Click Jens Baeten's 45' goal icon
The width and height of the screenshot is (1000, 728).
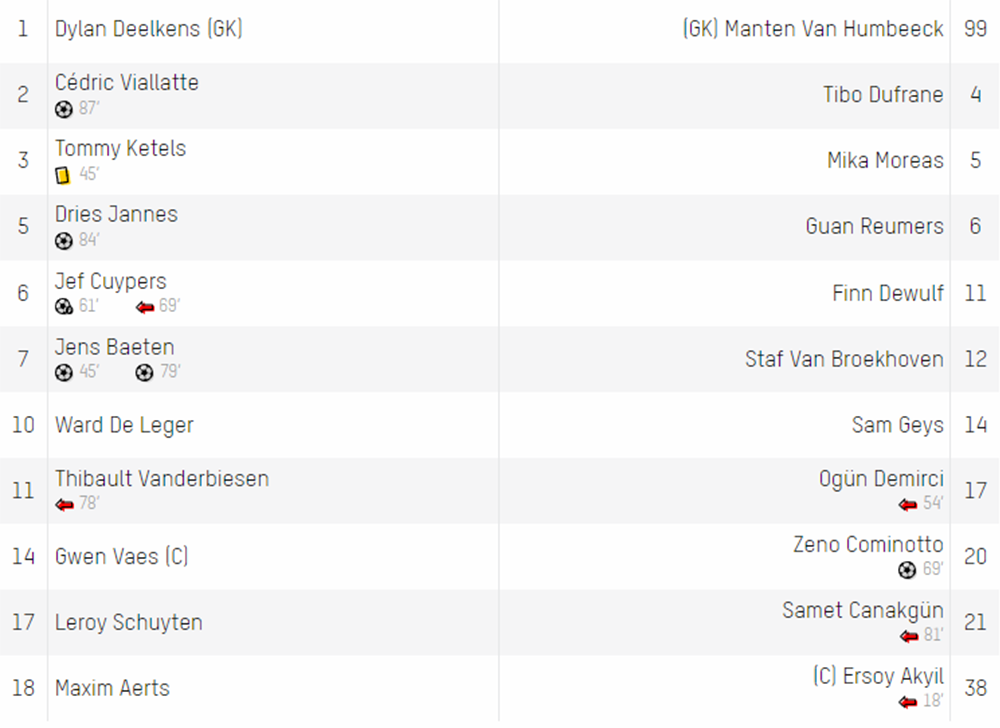pyautogui.click(x=64, y=372)
